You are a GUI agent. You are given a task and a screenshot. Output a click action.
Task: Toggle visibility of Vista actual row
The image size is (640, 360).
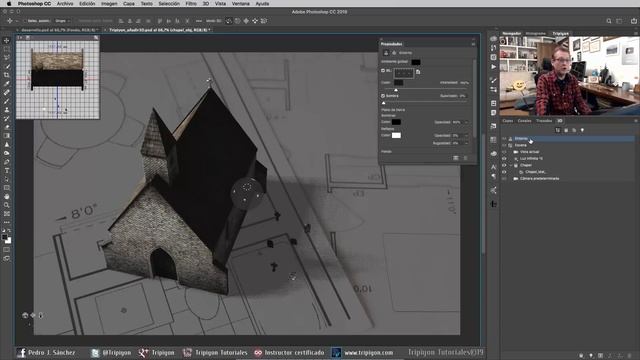point(504,152)
